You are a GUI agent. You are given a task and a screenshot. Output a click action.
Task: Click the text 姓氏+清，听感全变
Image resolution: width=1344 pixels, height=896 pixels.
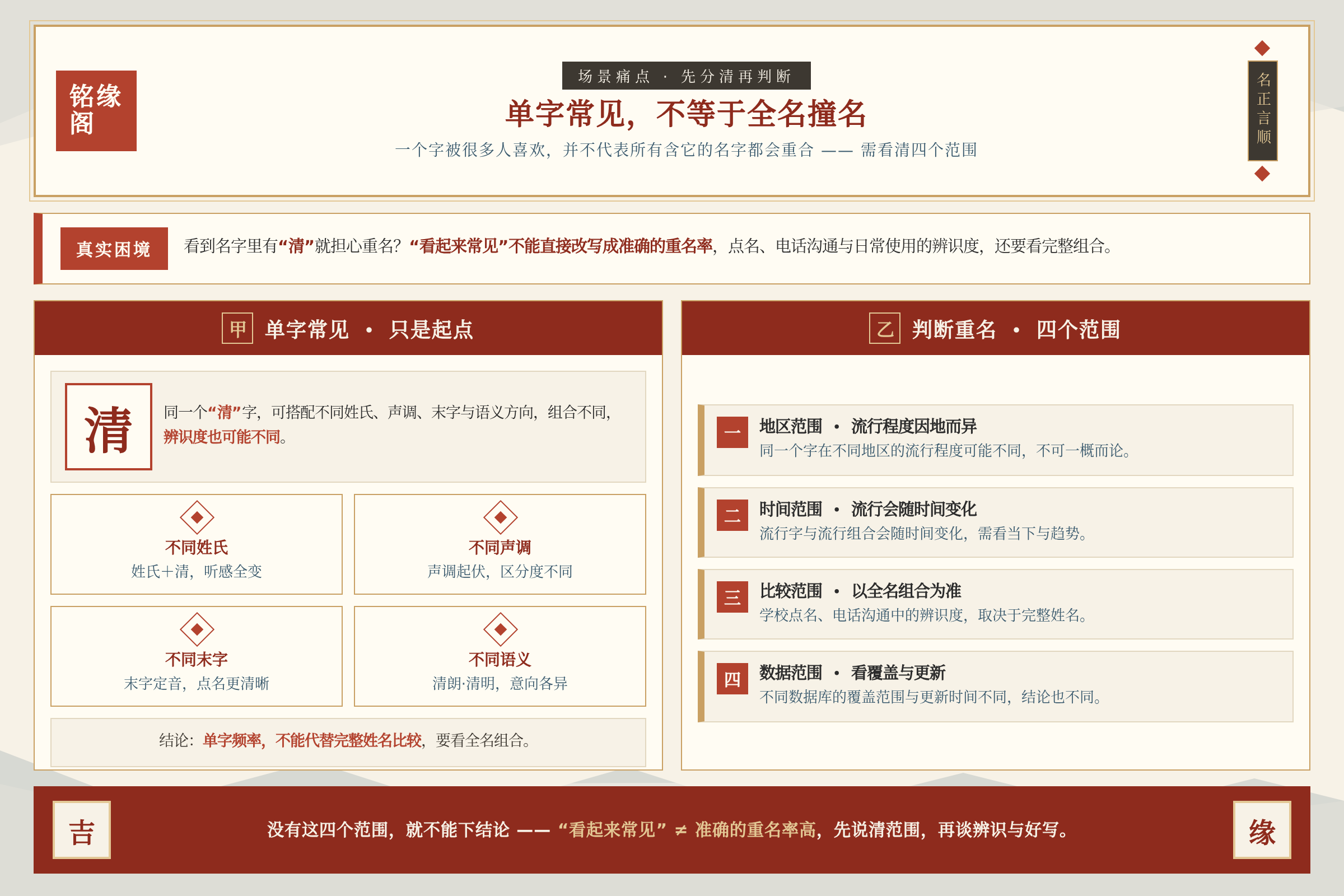point(197,571)
